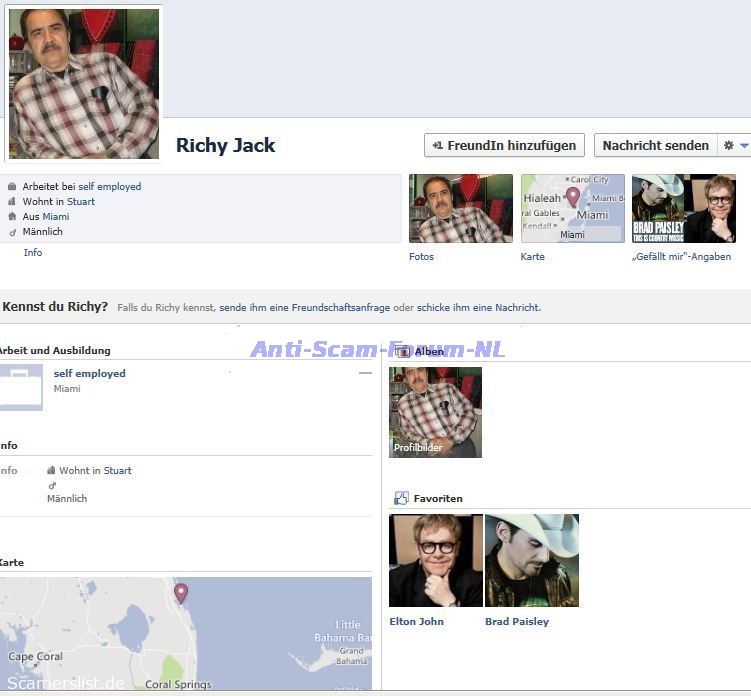
Task: Open the Karte map thumbnail showing Miami
Action: 572,208
